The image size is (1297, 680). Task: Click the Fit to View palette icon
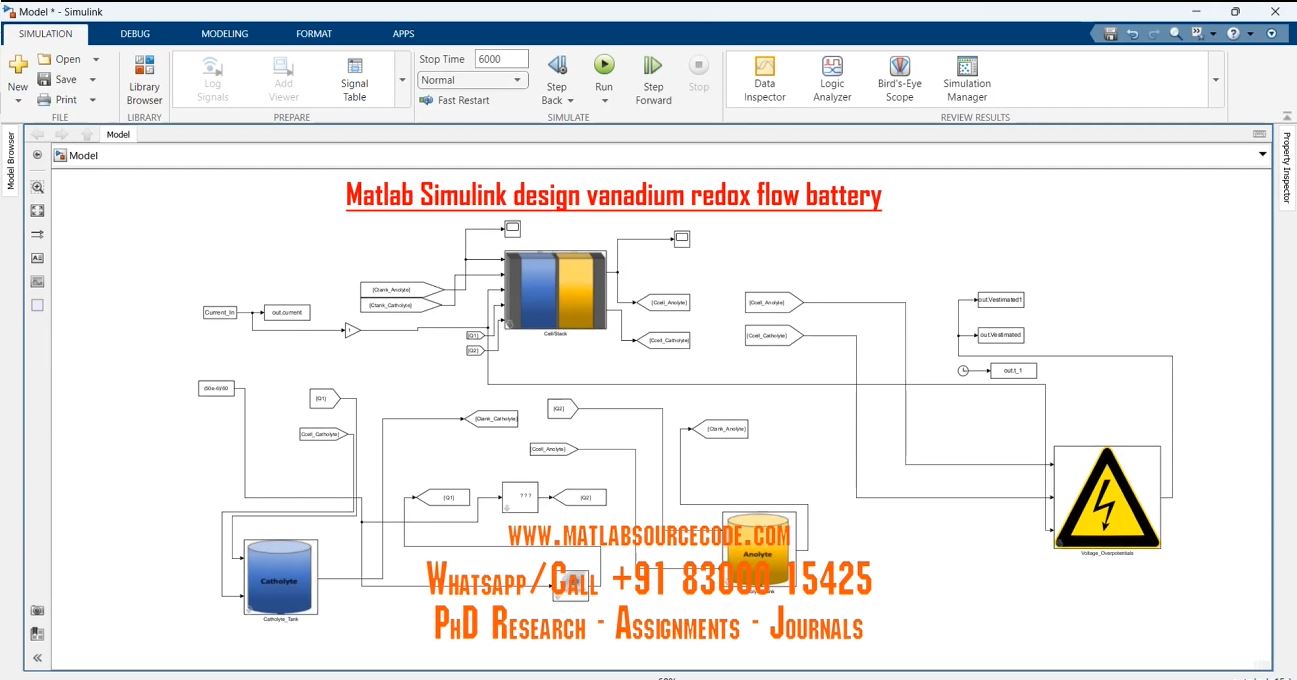(38, 211)
